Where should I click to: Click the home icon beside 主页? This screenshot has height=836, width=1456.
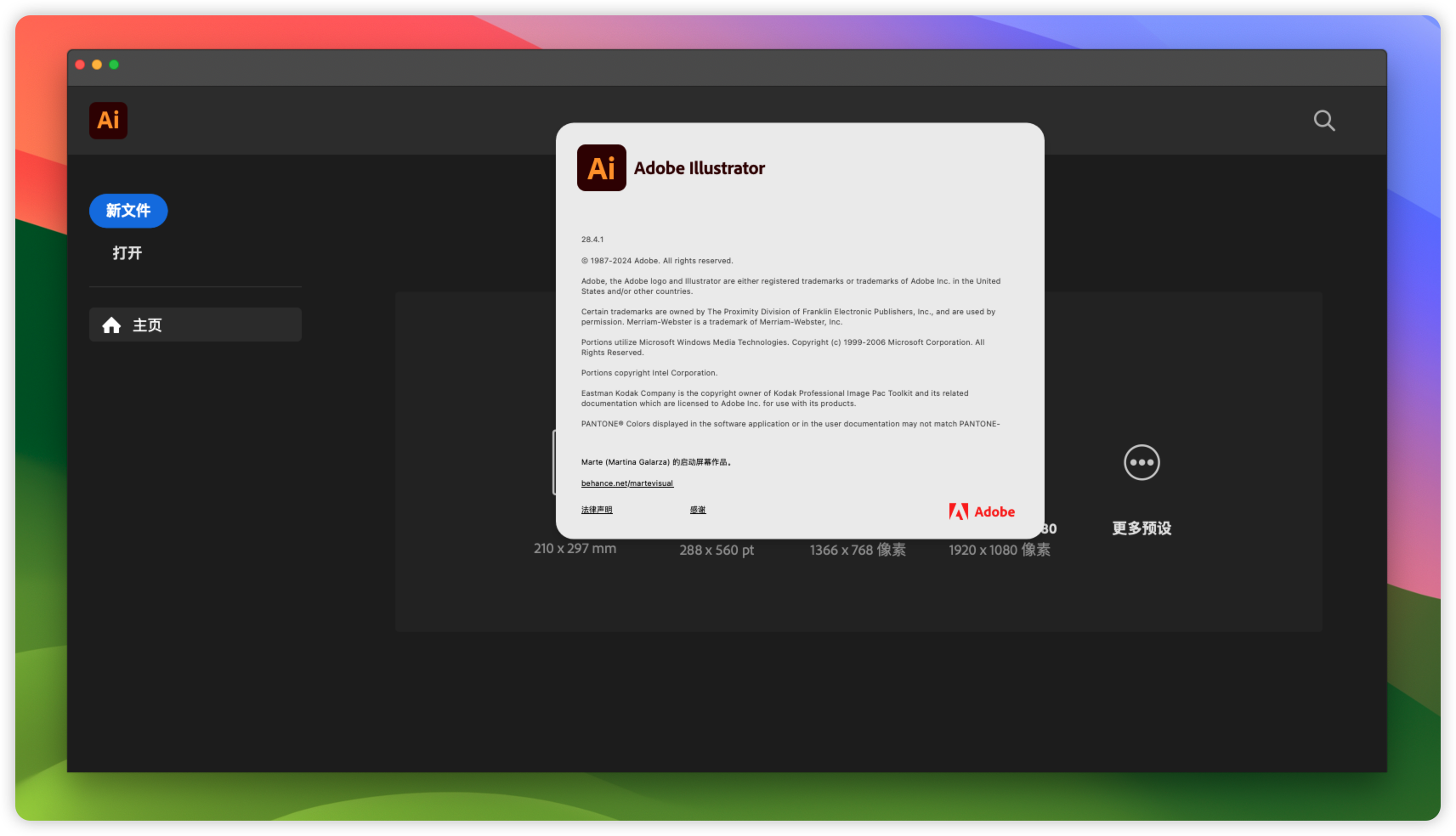111,325
